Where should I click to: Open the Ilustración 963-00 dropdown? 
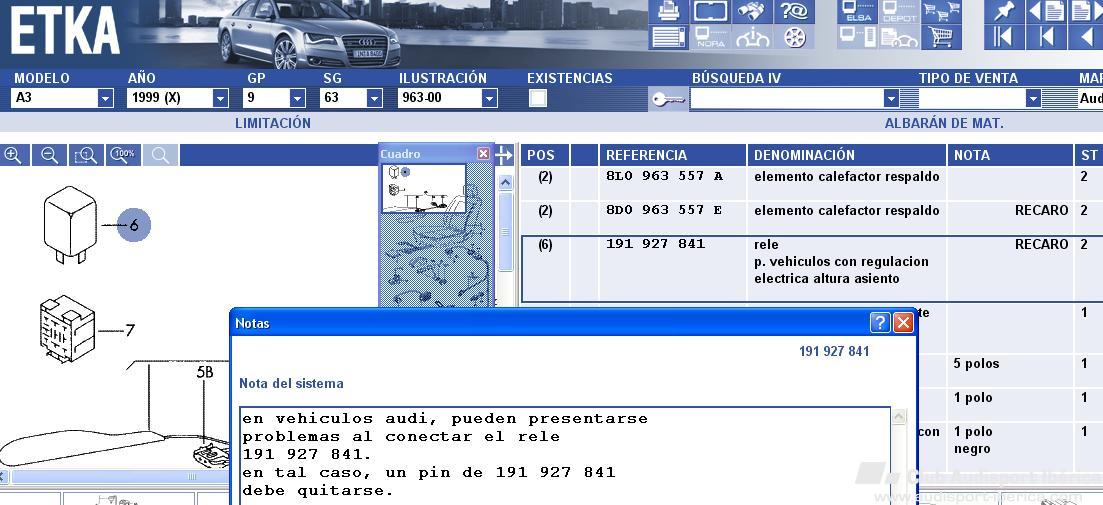[489, 98]
